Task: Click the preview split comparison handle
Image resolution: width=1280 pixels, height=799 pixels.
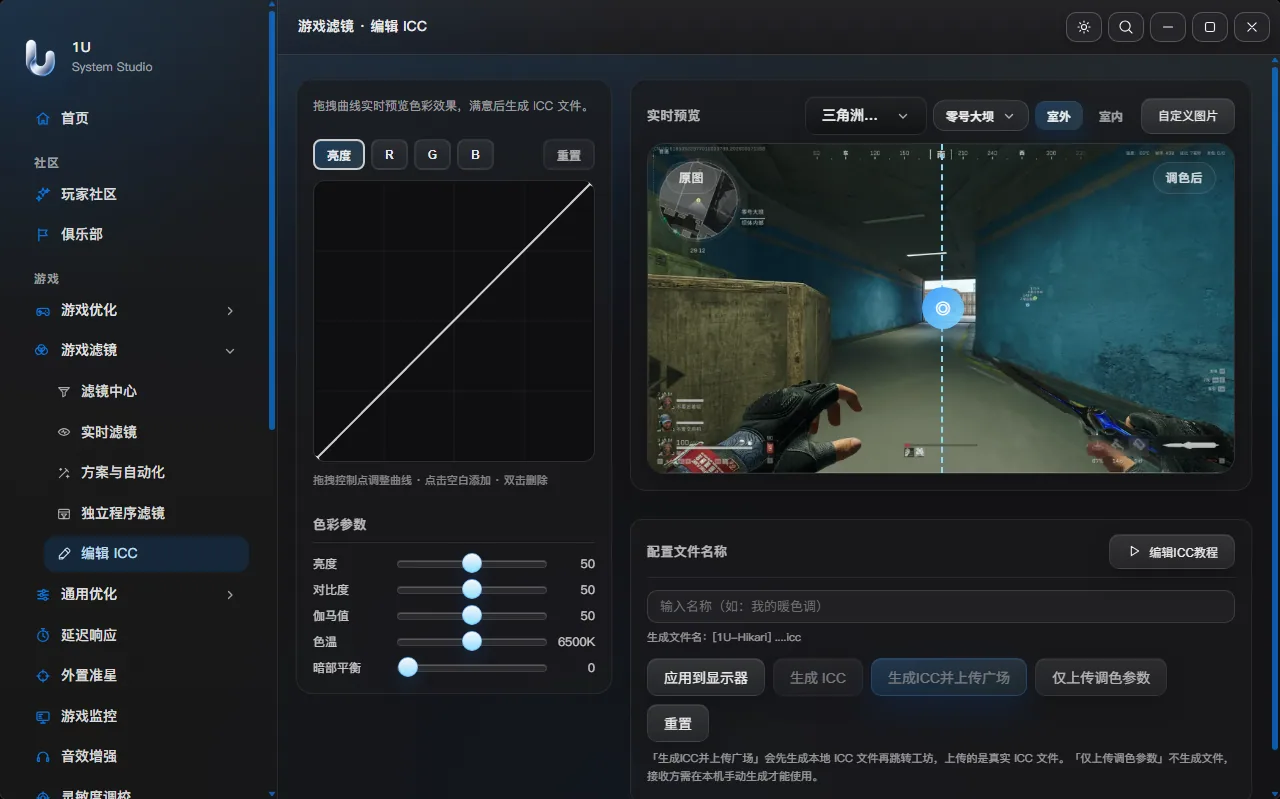Action: tap(942, 309)
